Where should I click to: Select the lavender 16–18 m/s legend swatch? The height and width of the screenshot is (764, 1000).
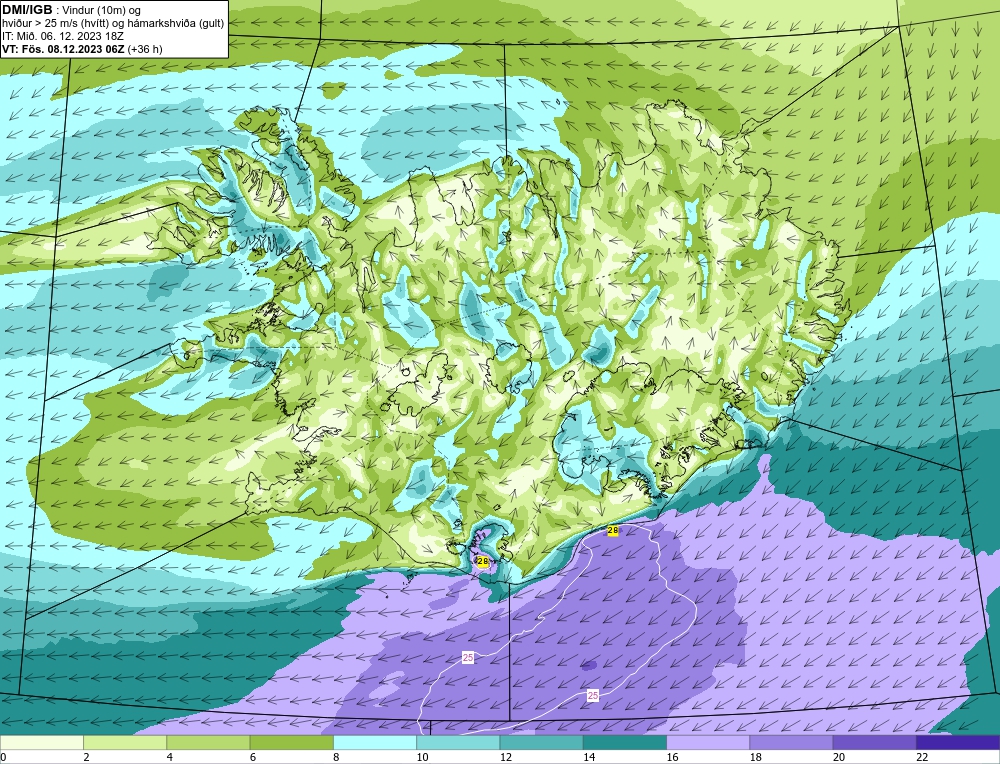(708, 742)
